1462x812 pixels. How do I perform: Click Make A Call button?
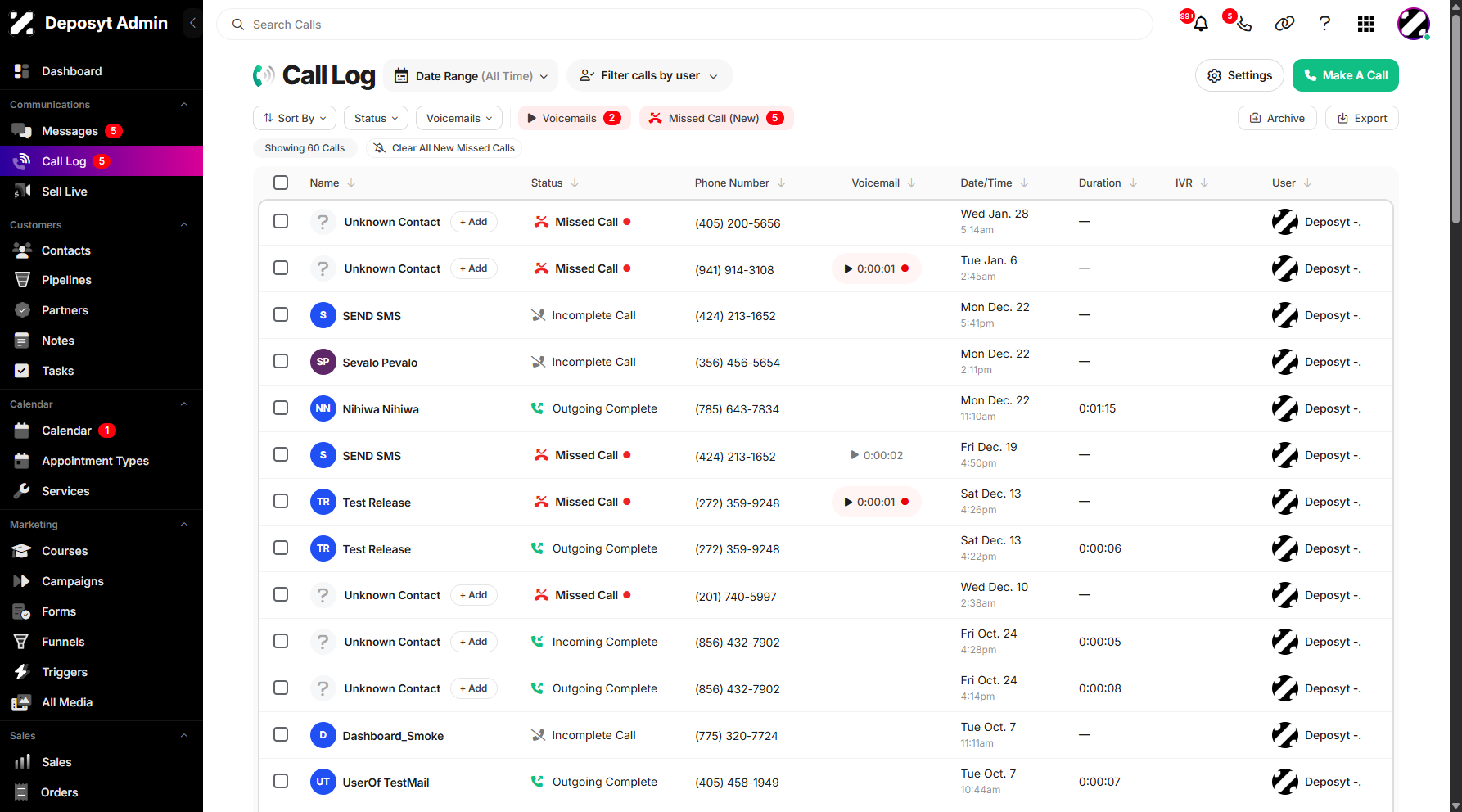click(x=1345, y=75)
